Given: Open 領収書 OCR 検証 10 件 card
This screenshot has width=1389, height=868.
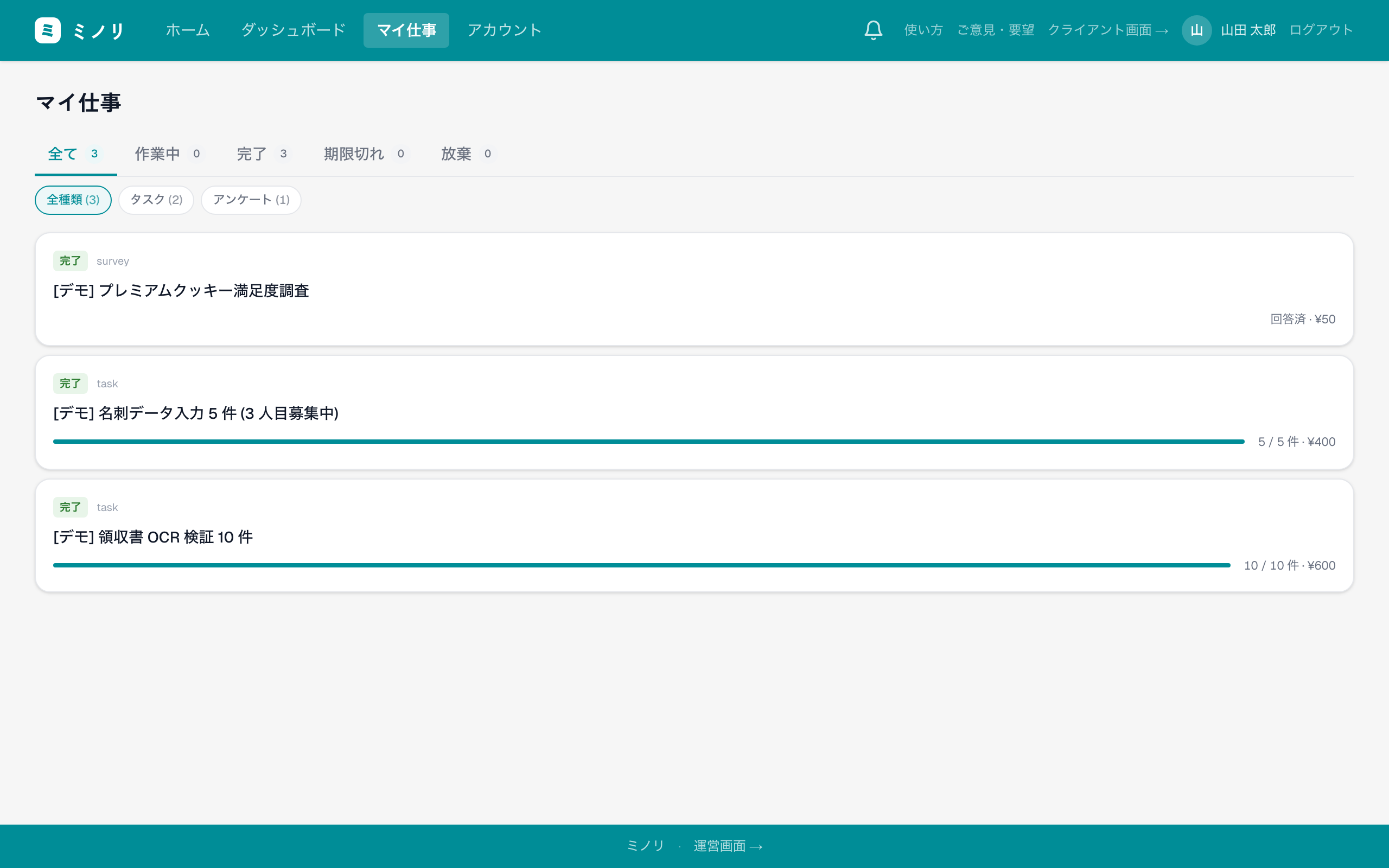Looking at the screenshot, I should [694, 535].
